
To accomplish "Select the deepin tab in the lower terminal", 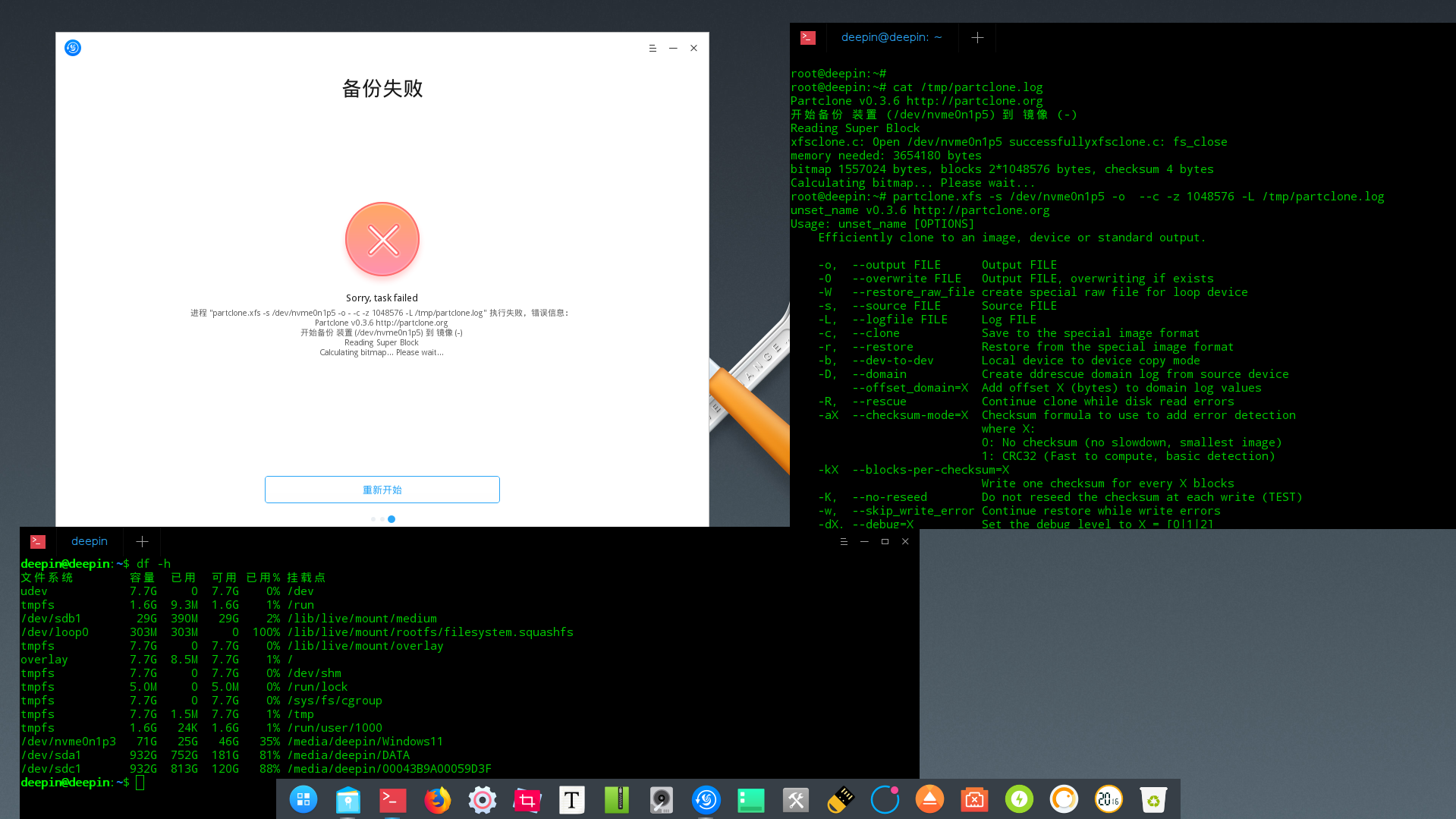I will [89, 541].
